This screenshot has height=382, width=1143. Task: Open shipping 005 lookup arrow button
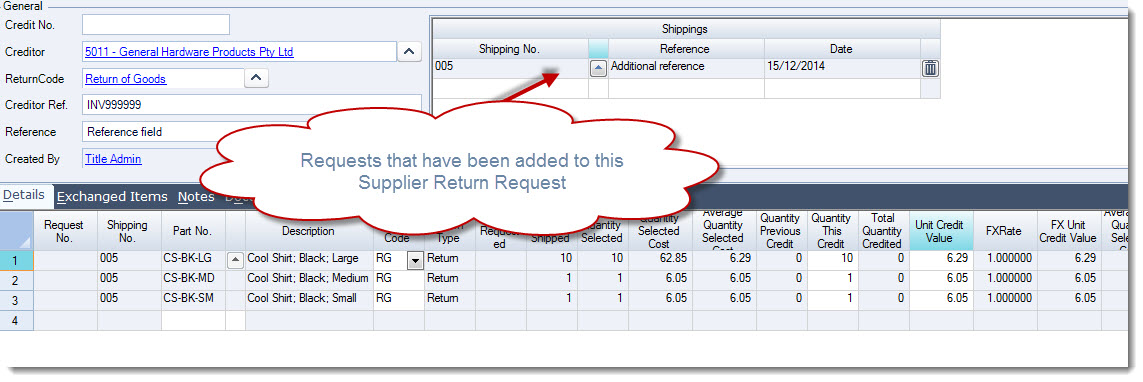[x=598, y=69]
